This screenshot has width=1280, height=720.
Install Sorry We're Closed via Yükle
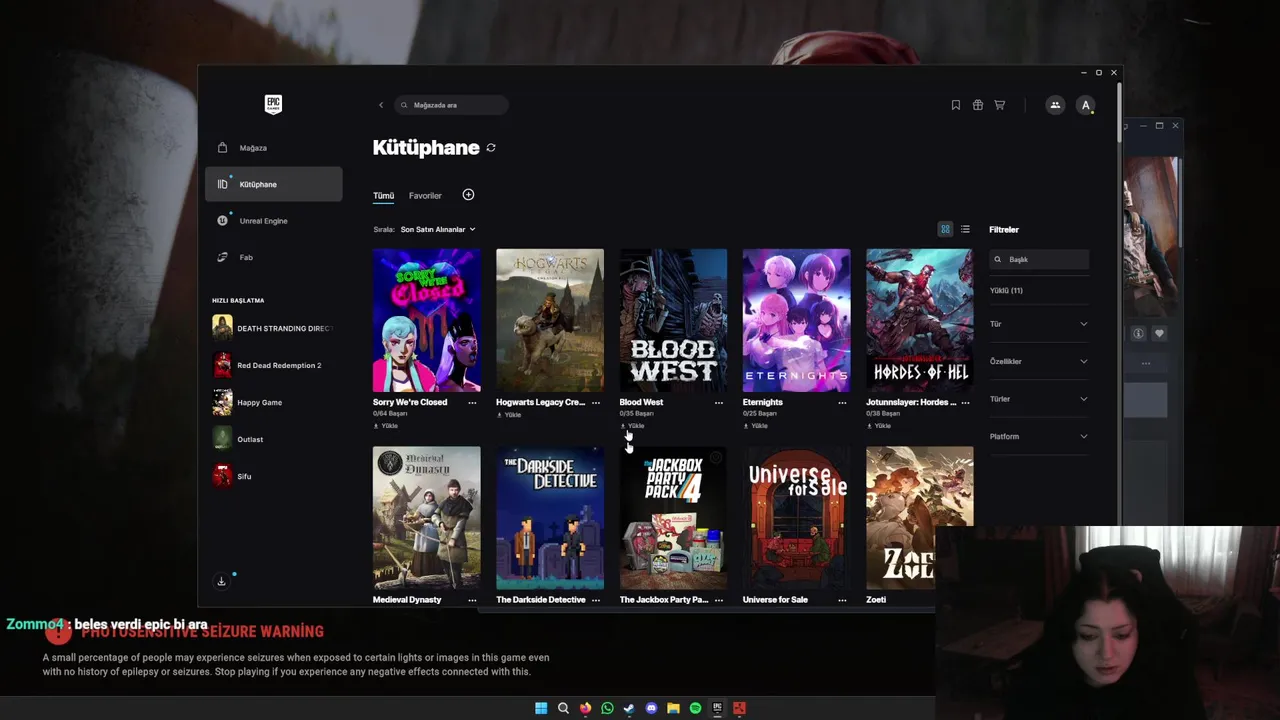(386, 426)
